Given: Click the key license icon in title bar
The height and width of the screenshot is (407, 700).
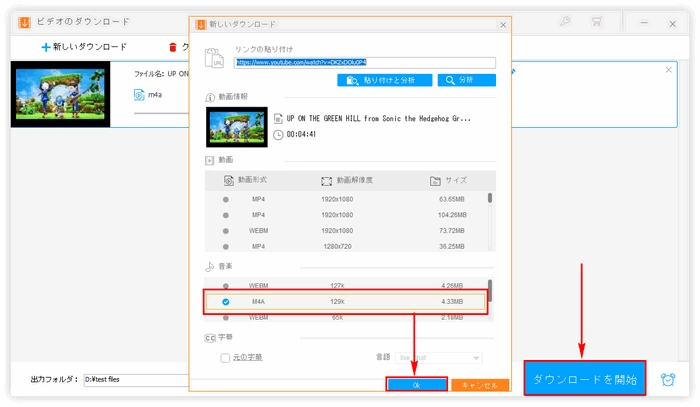Looking at the screenshot, I should 566,20.
